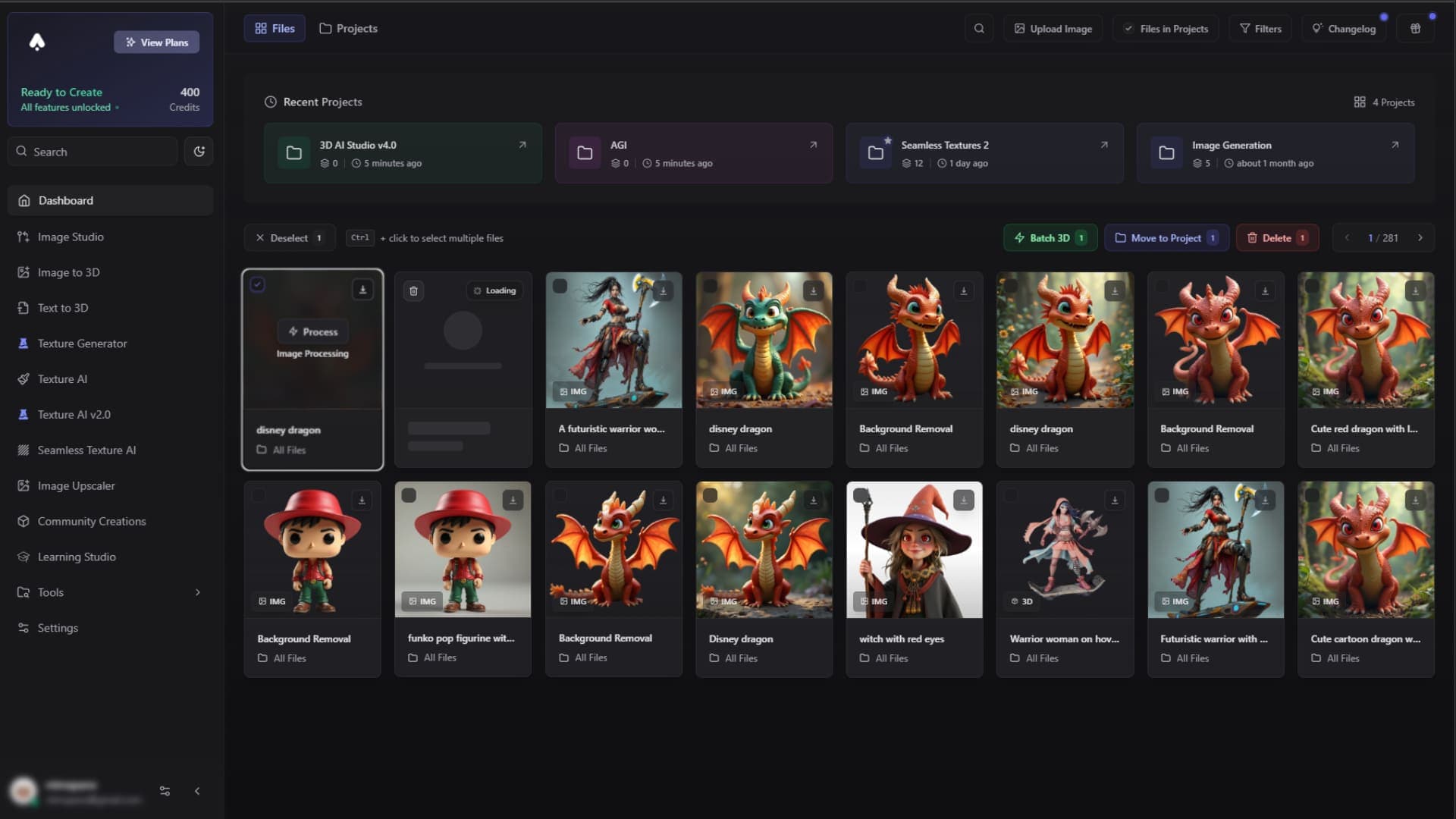Open the Text to 3D tool

[x=63, y=307]
